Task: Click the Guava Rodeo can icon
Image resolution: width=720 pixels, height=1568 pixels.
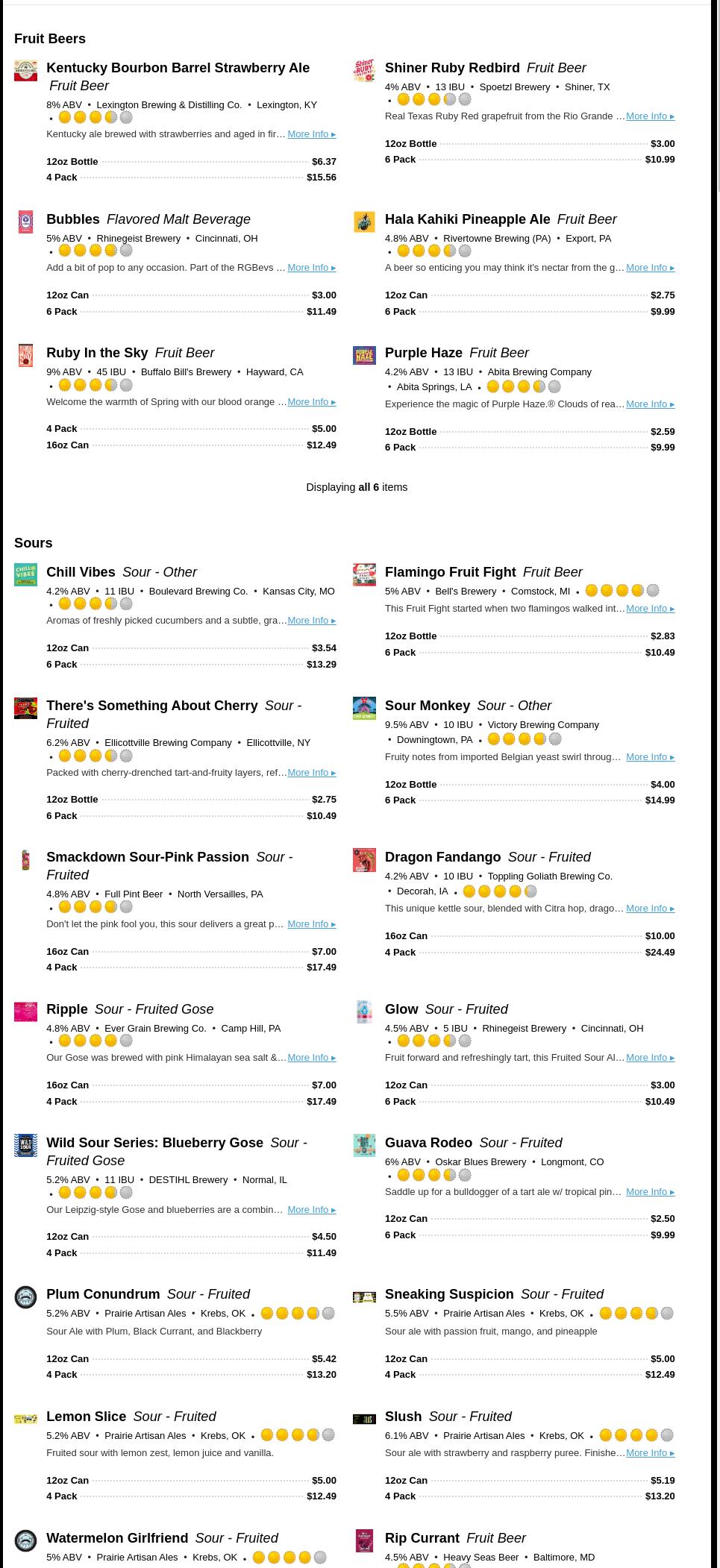Action: coord(364,1145)
